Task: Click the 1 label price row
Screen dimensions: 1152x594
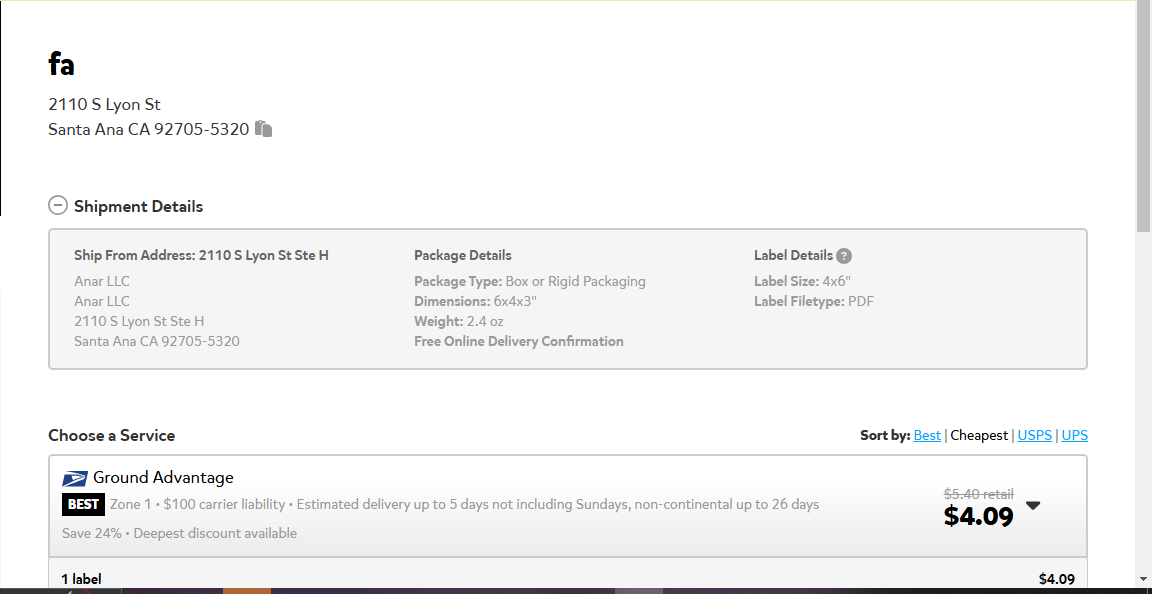Action: click(x=568, y=579)
